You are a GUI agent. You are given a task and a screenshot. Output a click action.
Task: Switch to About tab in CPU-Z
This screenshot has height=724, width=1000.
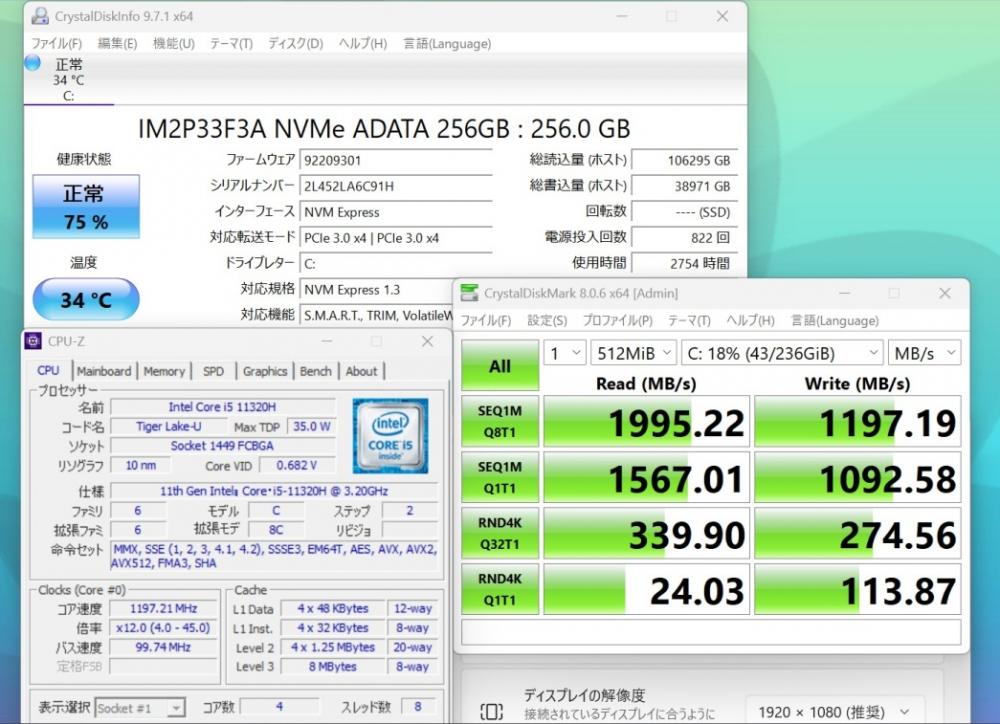pyautogui.click(x=362, y=371)
